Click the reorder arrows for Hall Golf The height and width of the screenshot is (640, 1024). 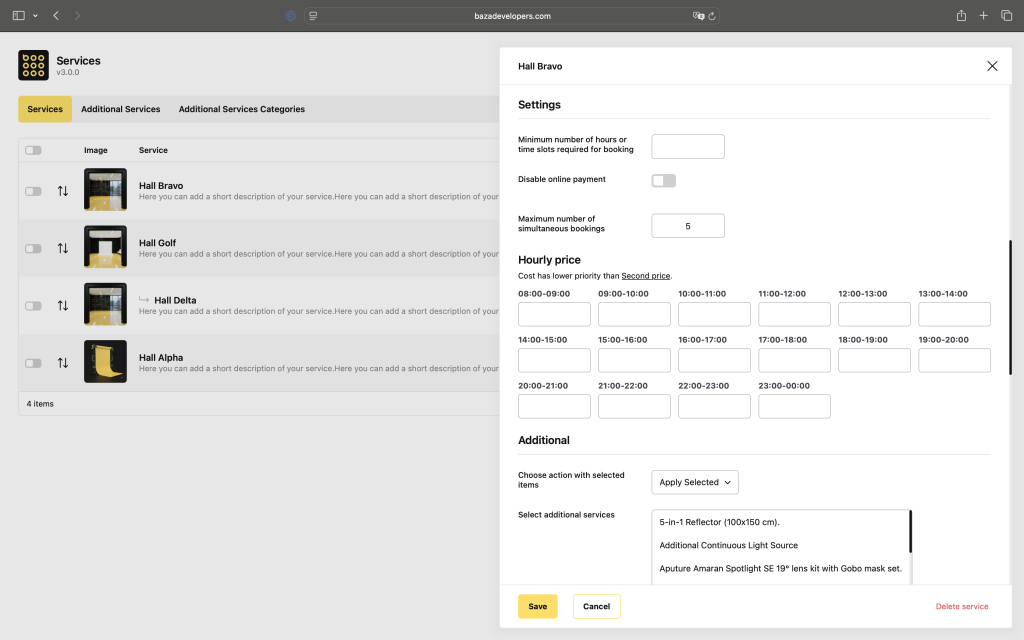pos(63,248)
